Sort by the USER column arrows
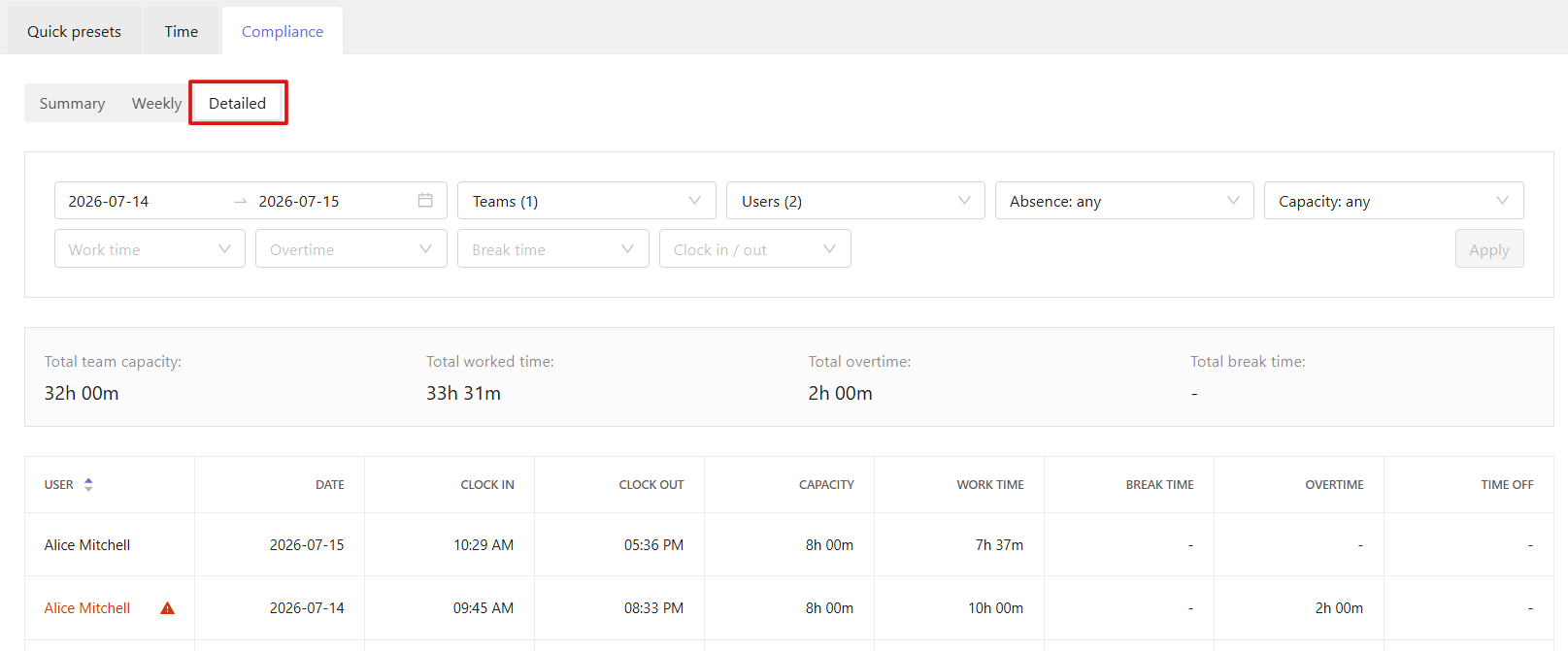 coord(88,484)
